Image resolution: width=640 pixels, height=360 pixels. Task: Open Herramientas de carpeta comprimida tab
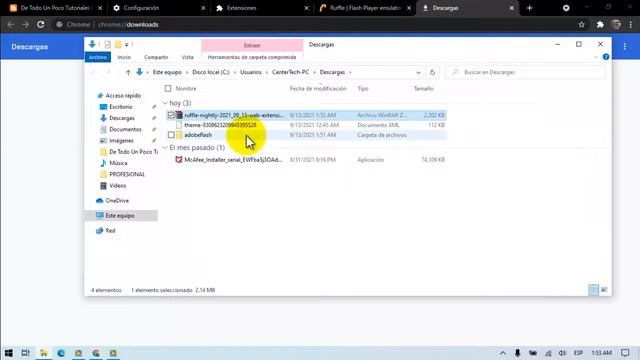252,57
